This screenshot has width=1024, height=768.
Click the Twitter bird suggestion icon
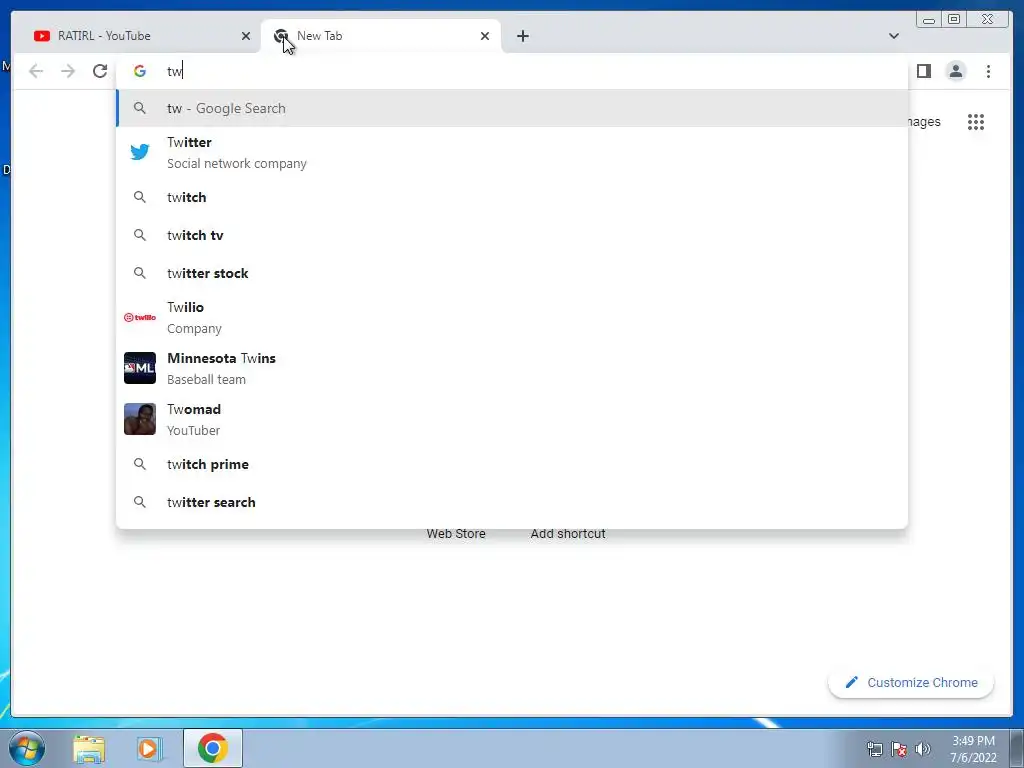140,152
